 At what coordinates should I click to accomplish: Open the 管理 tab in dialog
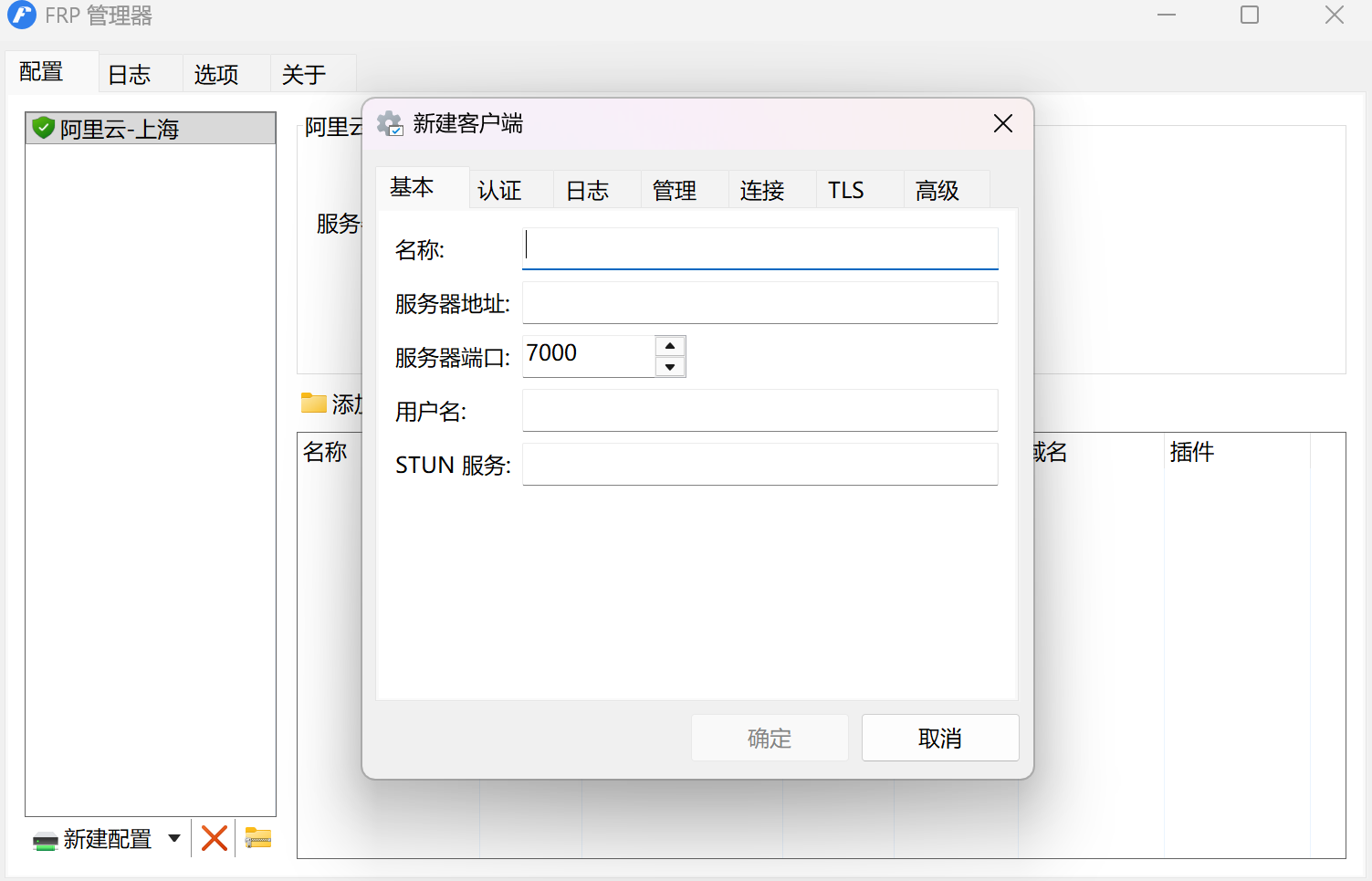pyautogui.click(x=675, y=190)
